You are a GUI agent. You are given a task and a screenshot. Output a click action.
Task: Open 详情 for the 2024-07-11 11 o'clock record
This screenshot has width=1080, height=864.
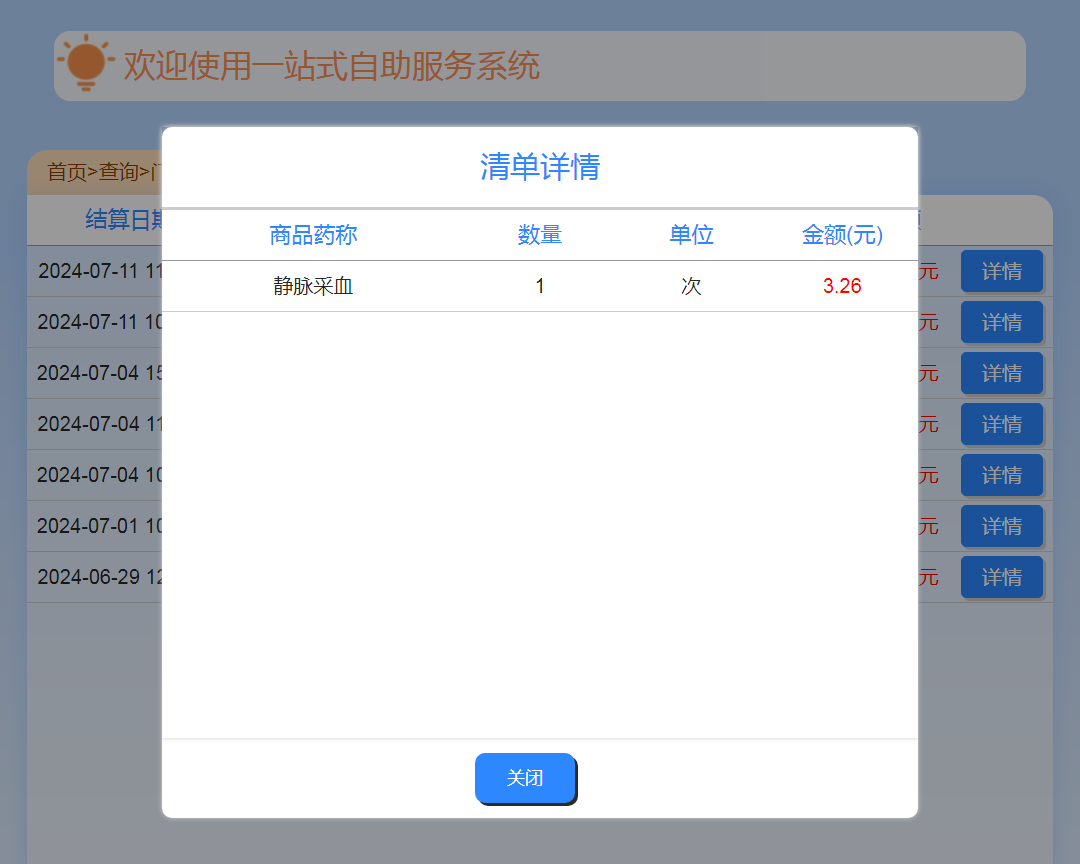(x=1001, y=271)
